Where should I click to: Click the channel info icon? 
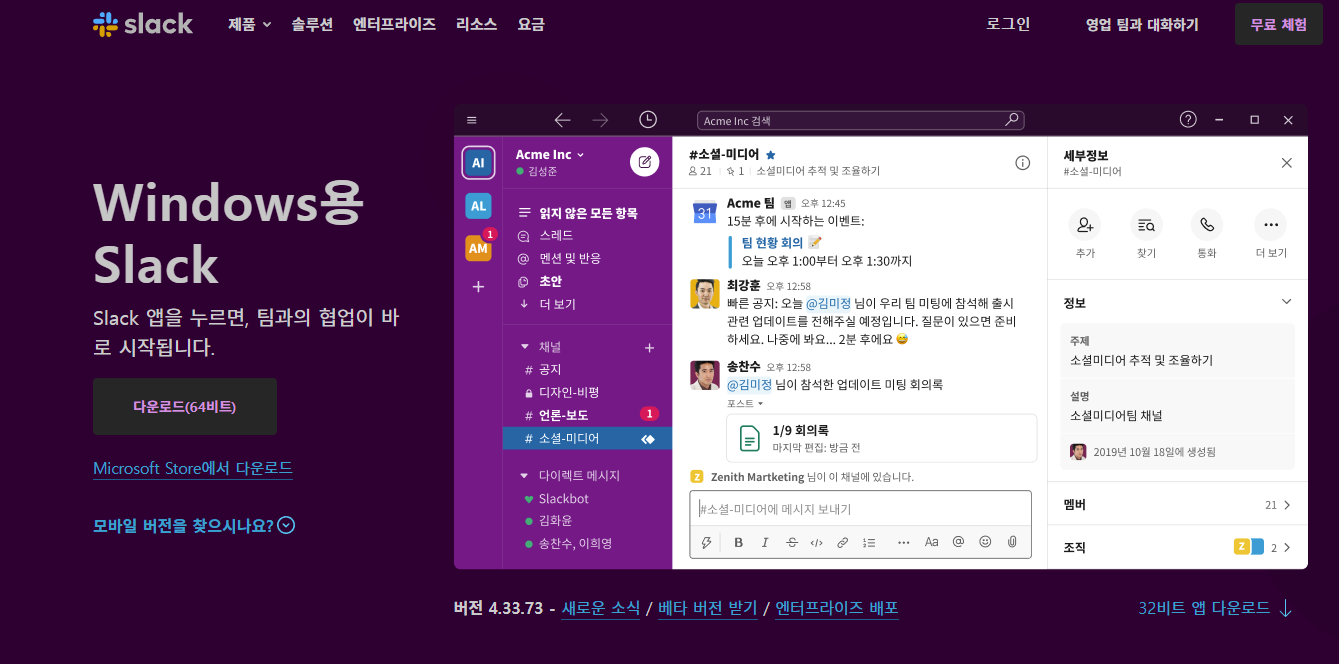pos(1022,163)
